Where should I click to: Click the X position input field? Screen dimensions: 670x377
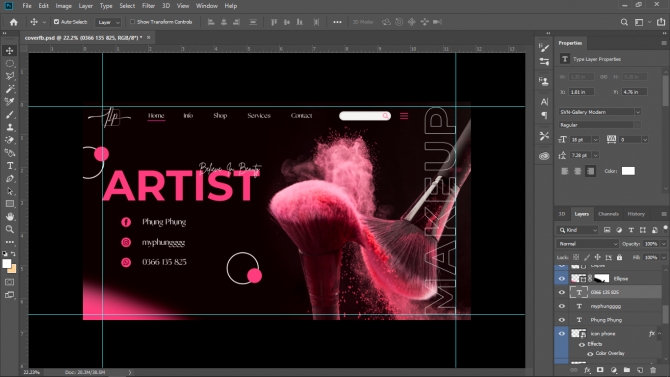(581, 92)
